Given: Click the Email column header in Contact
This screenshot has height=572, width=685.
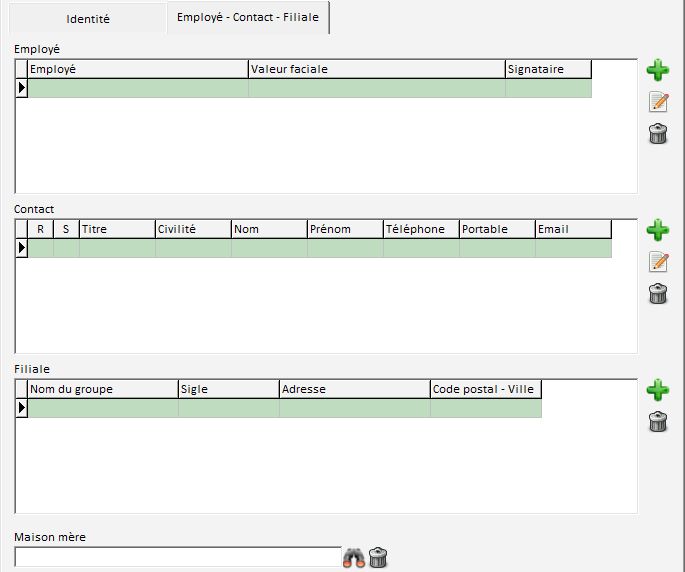Looking at the screenshot, I should (x=573, y=229).
